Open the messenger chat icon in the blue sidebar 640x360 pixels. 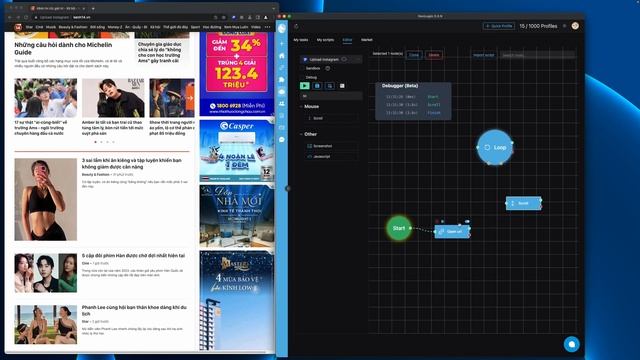pyautogui.click(x=282, y=140)
